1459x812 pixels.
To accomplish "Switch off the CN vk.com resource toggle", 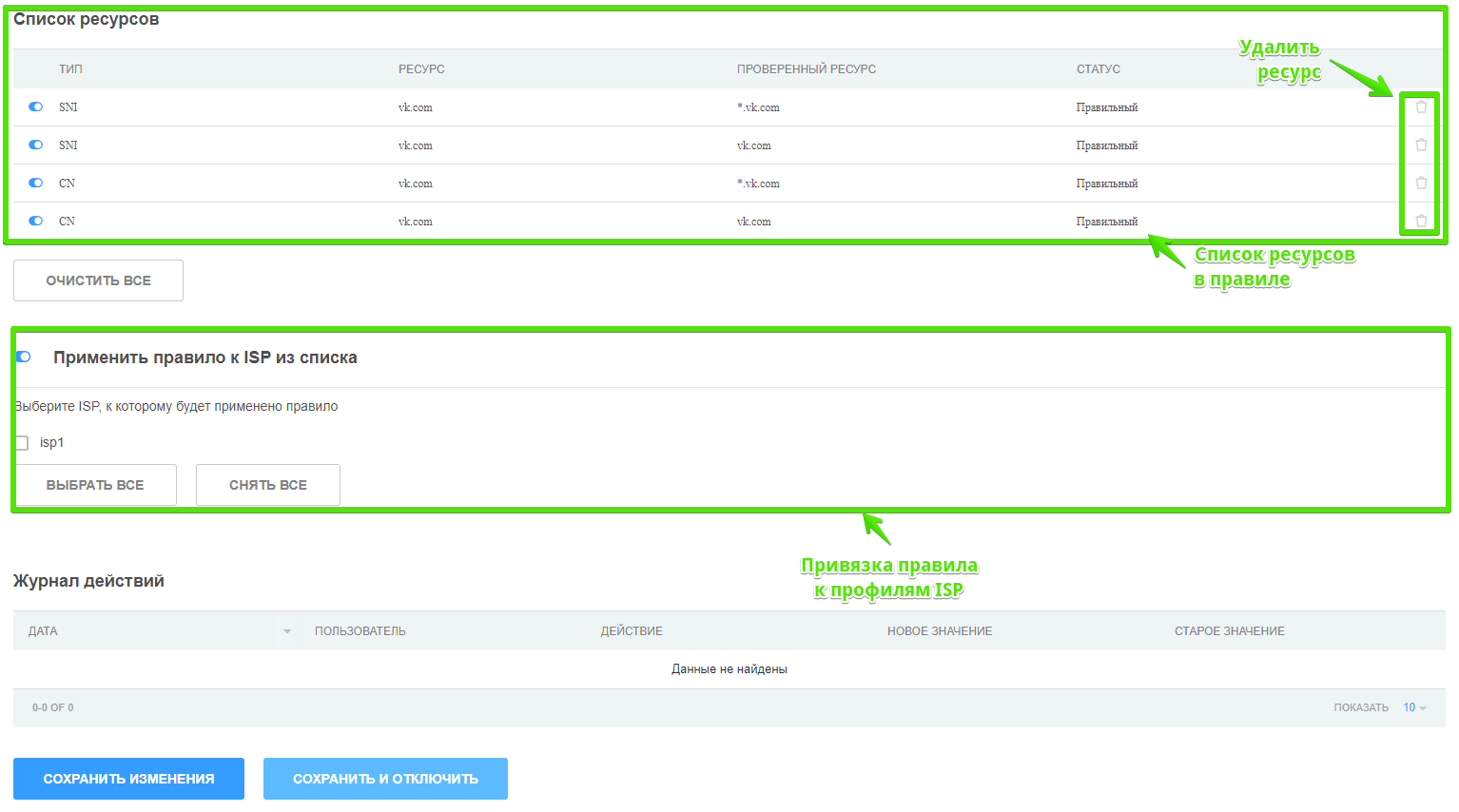I will coord(36,221).
